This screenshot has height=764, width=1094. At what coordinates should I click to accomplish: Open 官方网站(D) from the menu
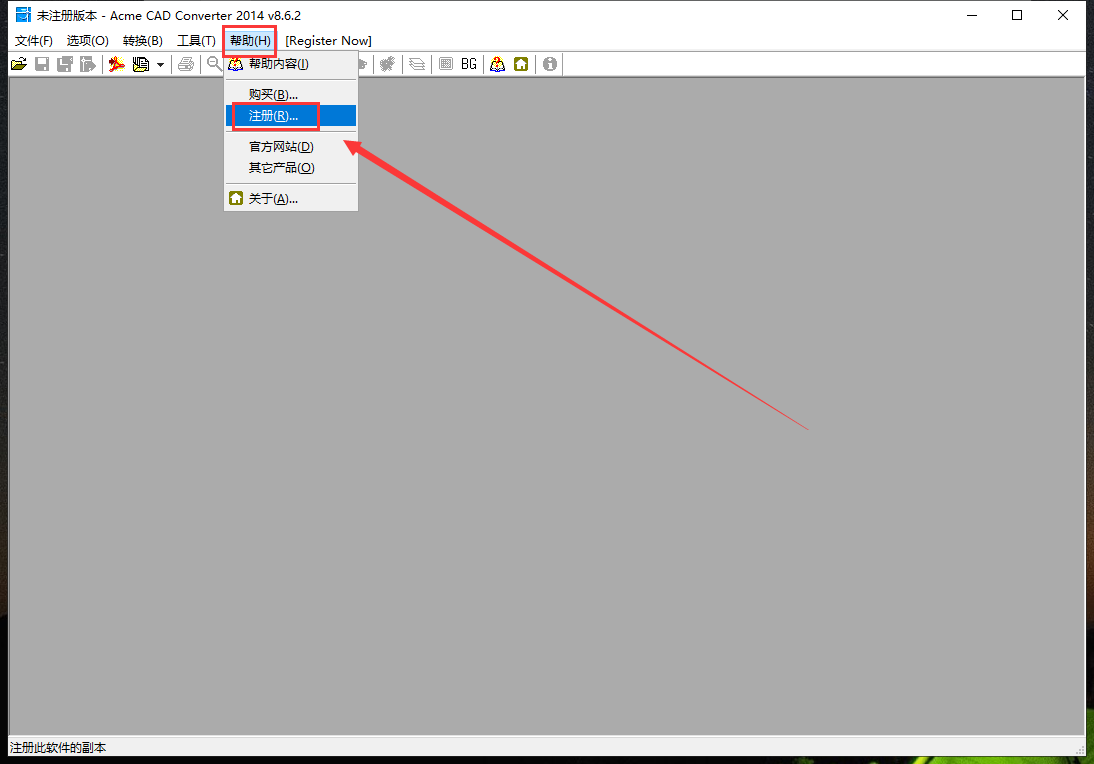281,147
